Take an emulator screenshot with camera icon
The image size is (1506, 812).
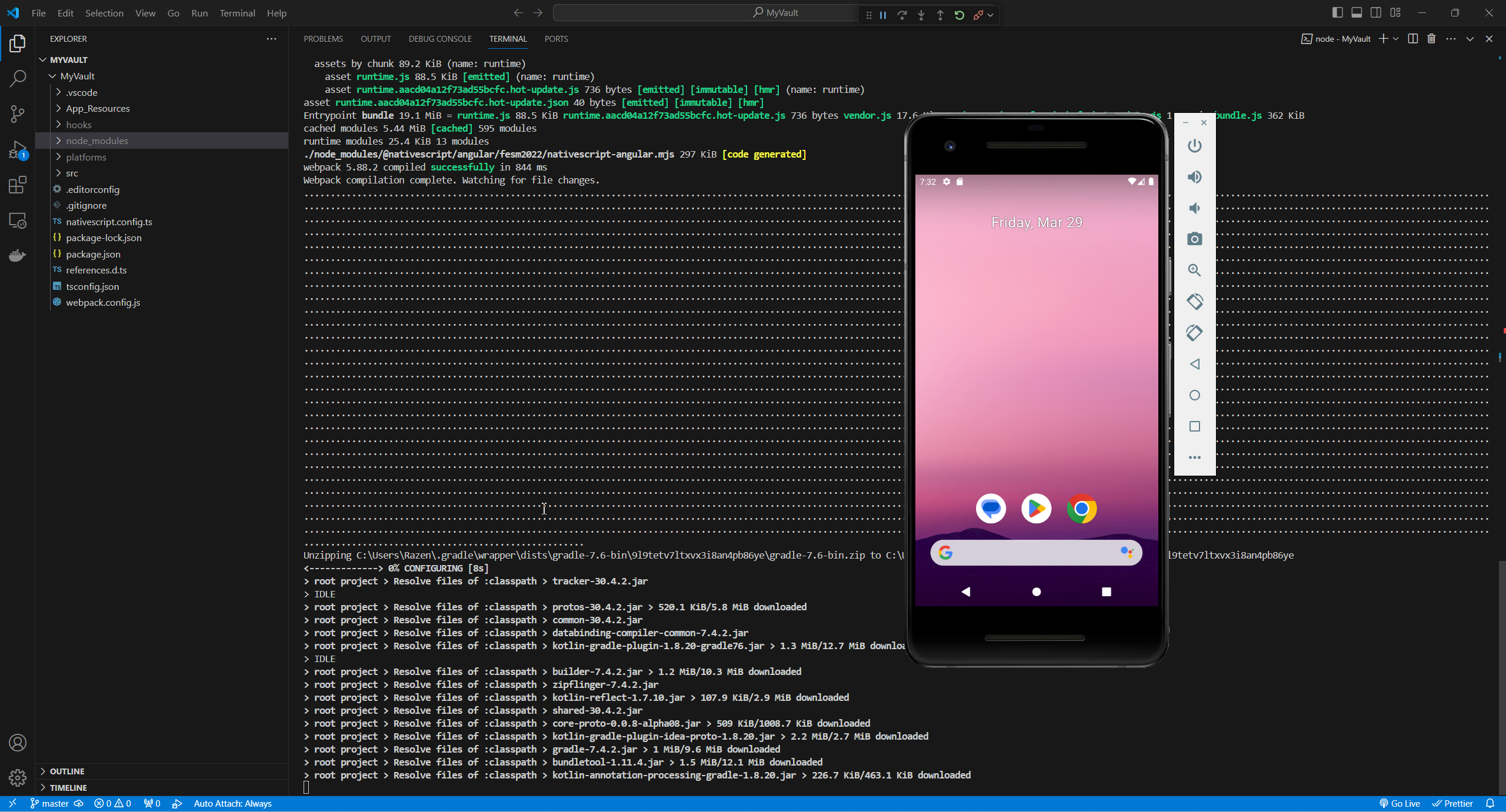point(1194,239)
